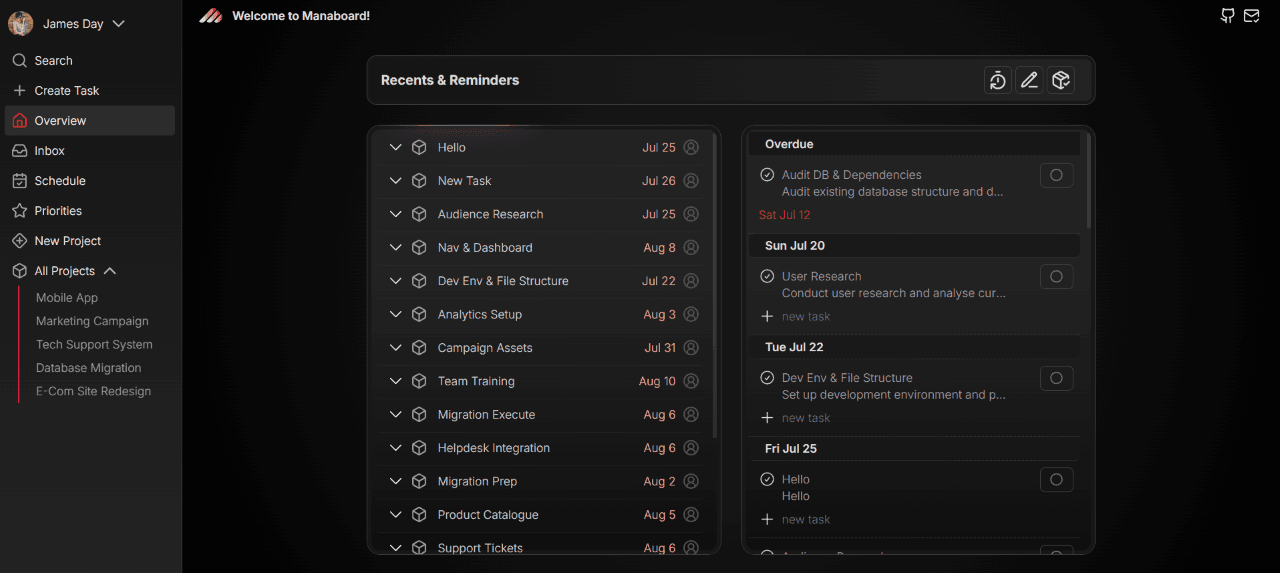Open the Database Migration project

point(88,368)
